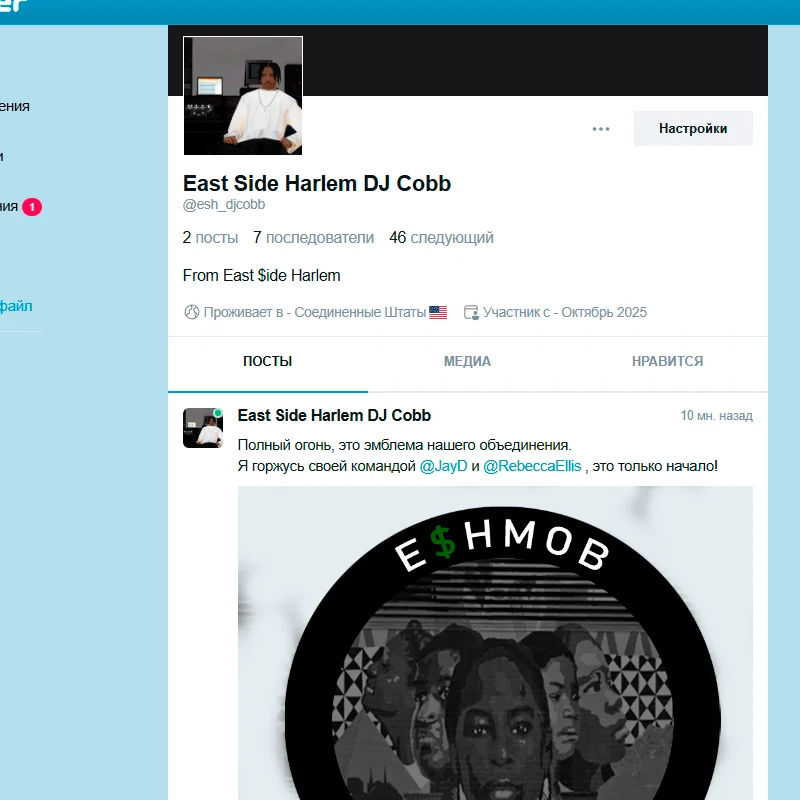
Task: View the 46 следующий following list
Action: click(441, 238)
